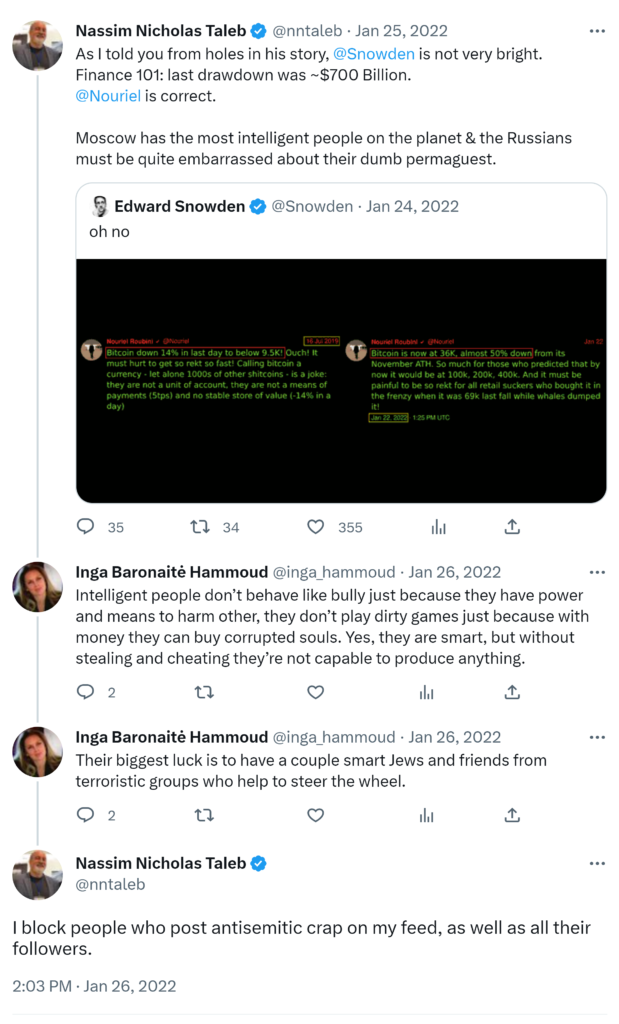Repost Inga's tweet about smart Jews
Image resolution: width=619 pixels, height=1024 pixels.
click(203, 815)
